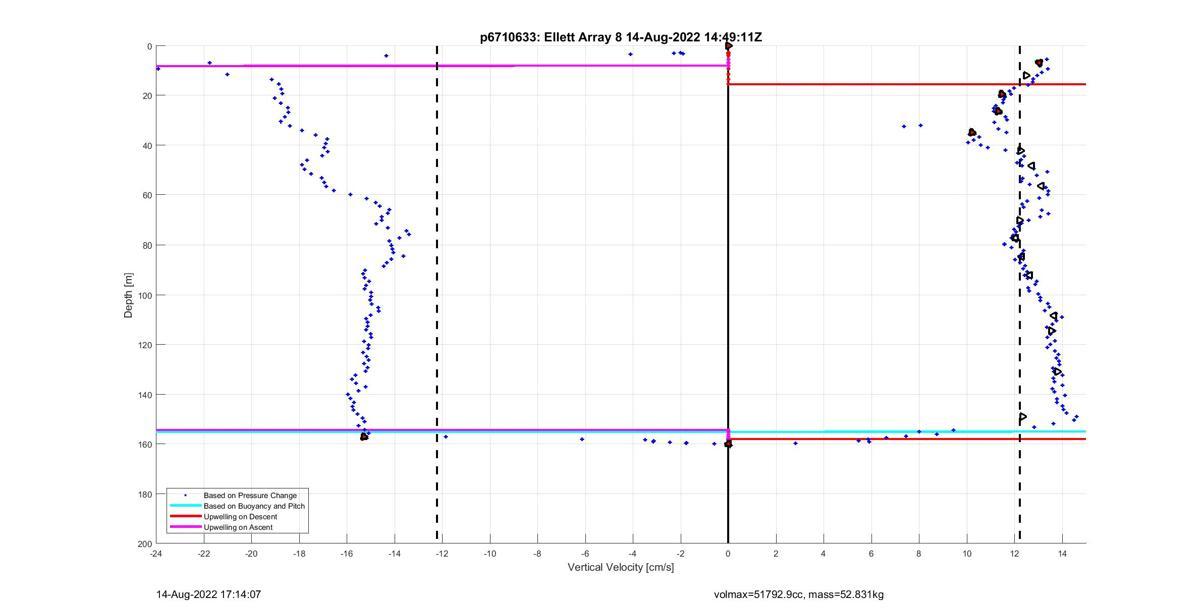1200x611 pixels.
Task: Click legend entry Based on Pressure Change
Action: tap(250, 495)
